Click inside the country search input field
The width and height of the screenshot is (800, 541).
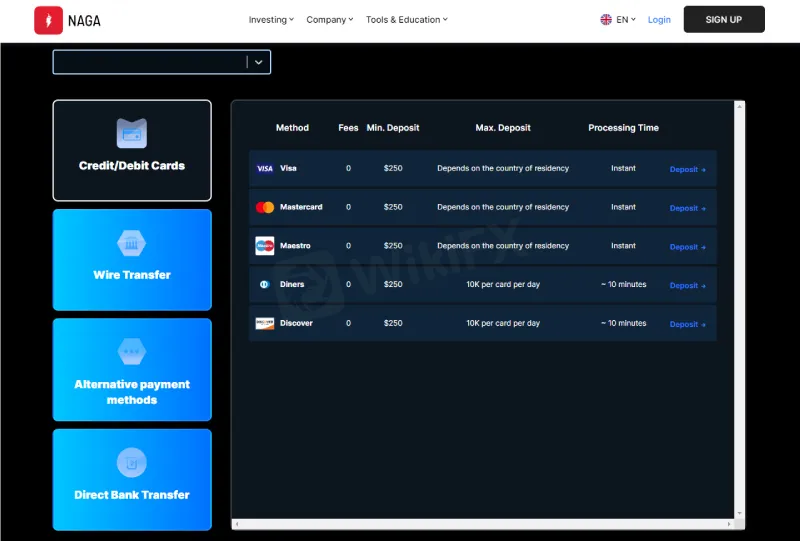click(x=151, y=62)
